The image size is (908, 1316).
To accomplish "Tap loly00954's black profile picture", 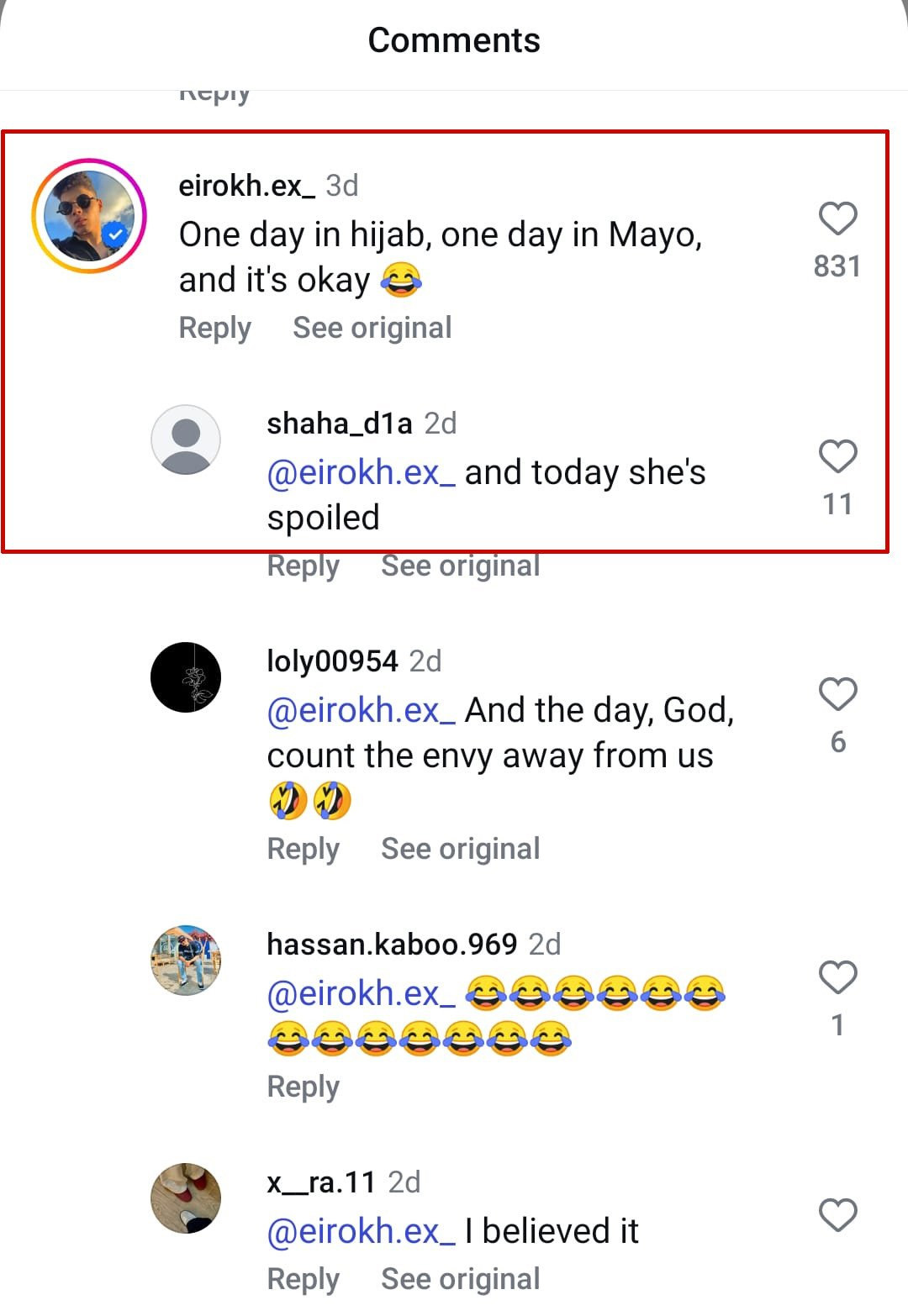I will (x=186, y=677).
